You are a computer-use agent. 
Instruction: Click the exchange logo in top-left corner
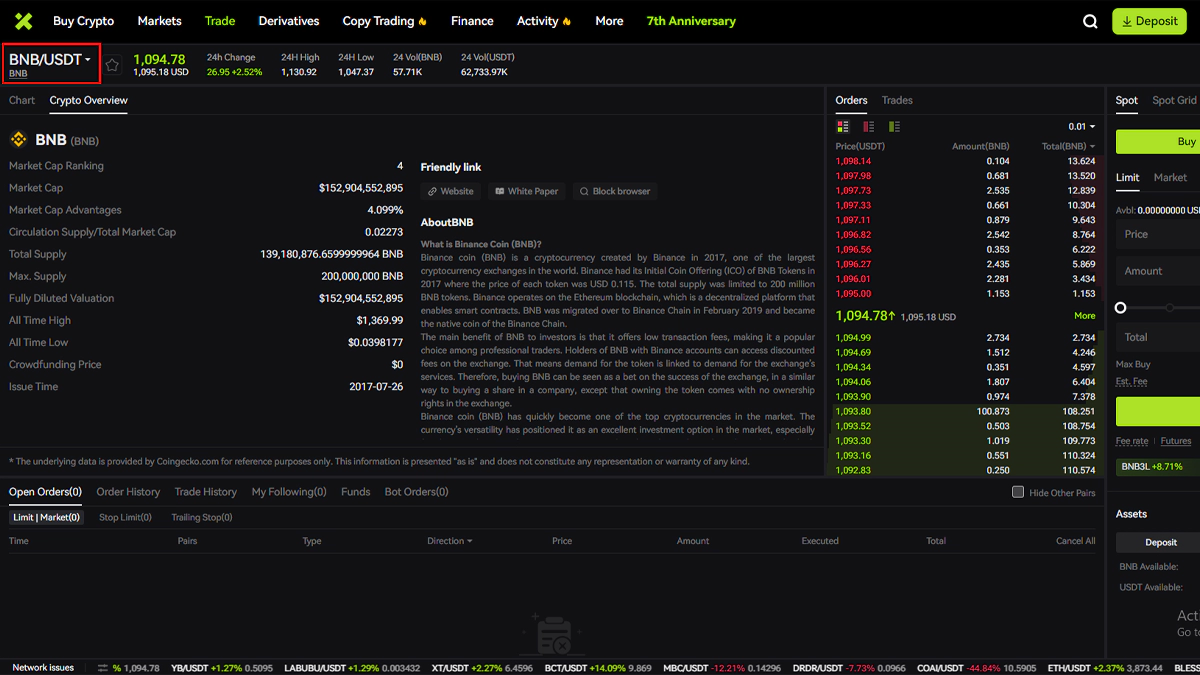point(23,21)
